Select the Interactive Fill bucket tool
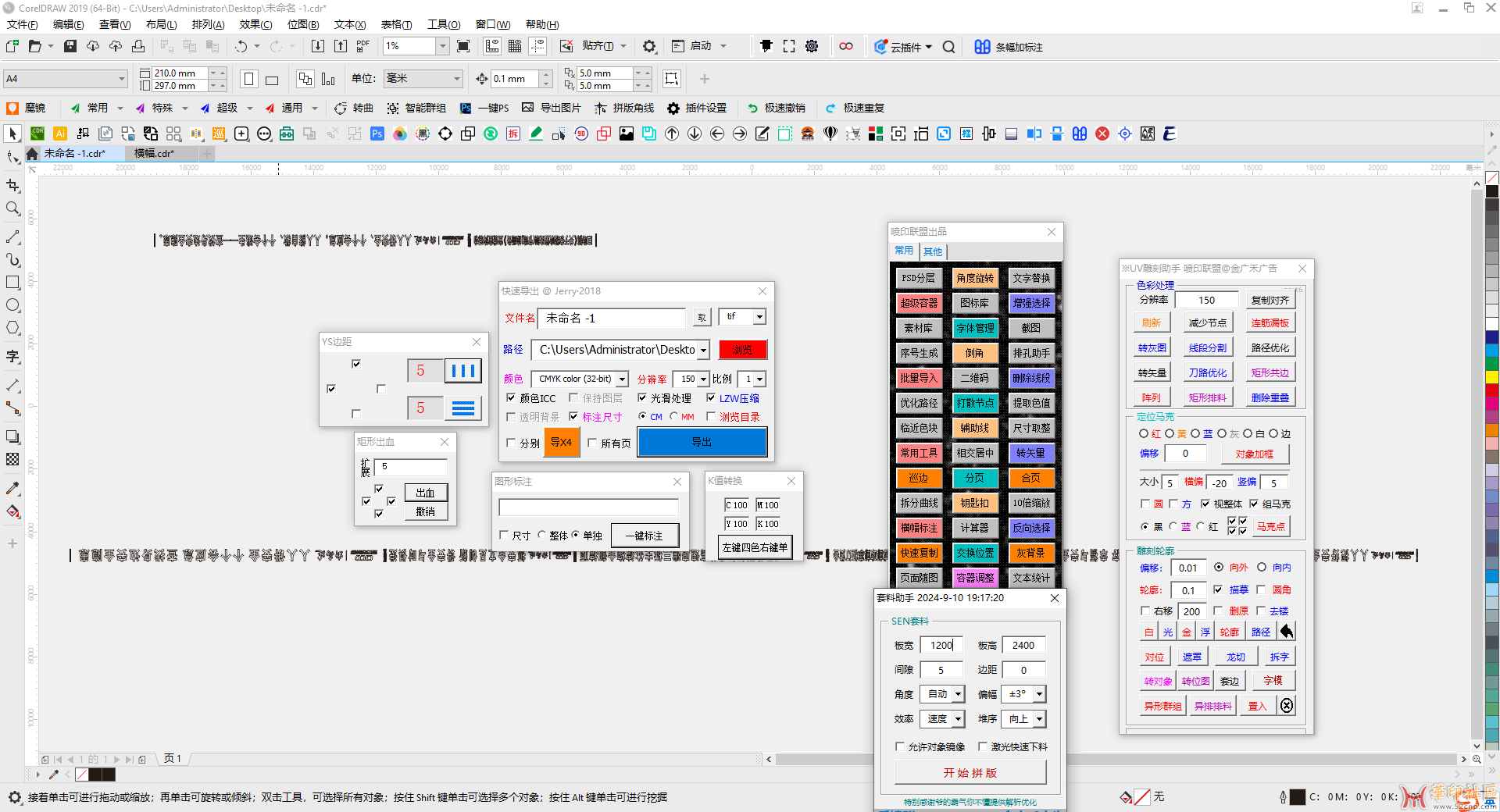 12,512
